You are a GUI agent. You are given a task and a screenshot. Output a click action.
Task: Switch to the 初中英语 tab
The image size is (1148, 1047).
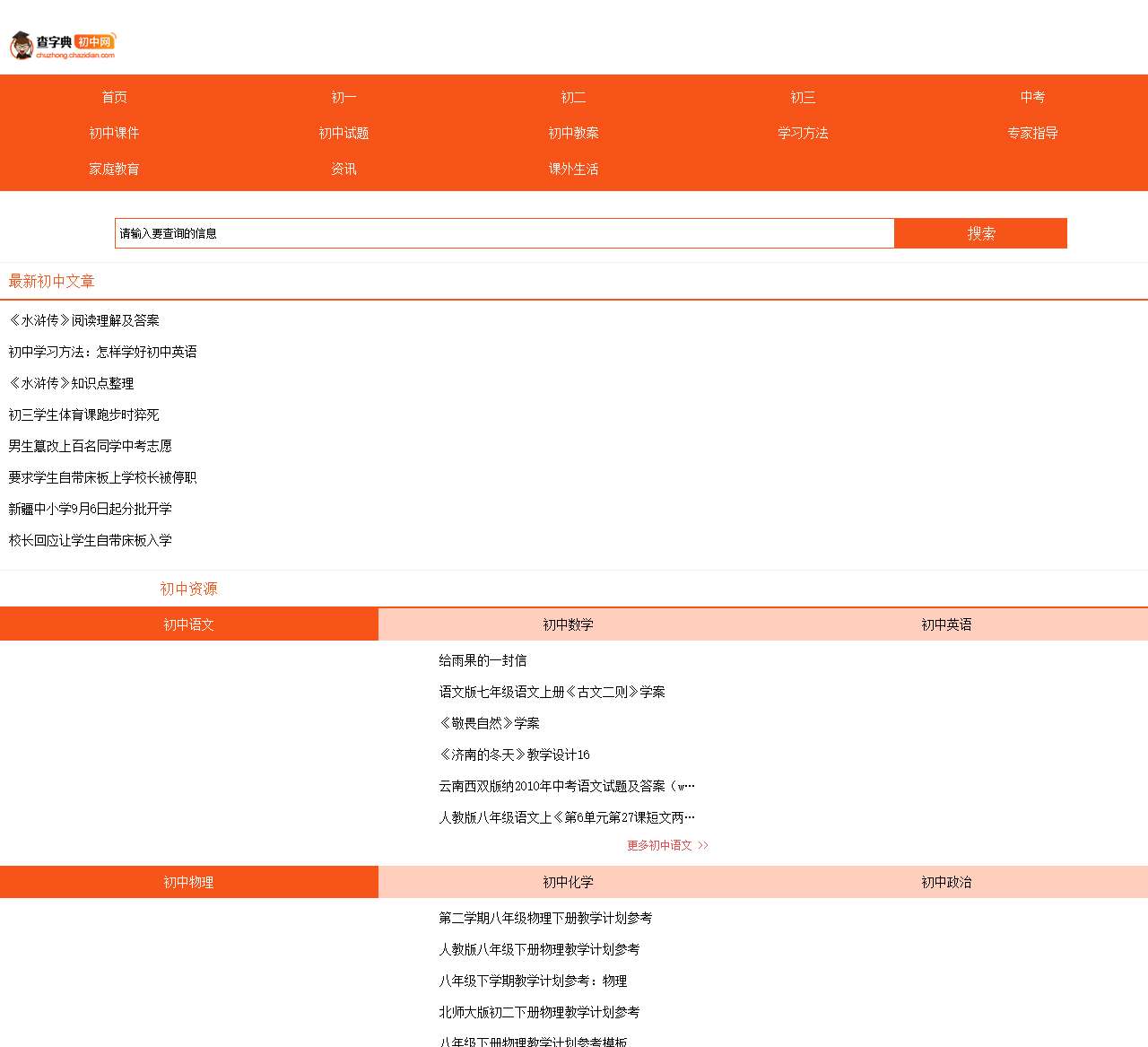coord(946,624)
